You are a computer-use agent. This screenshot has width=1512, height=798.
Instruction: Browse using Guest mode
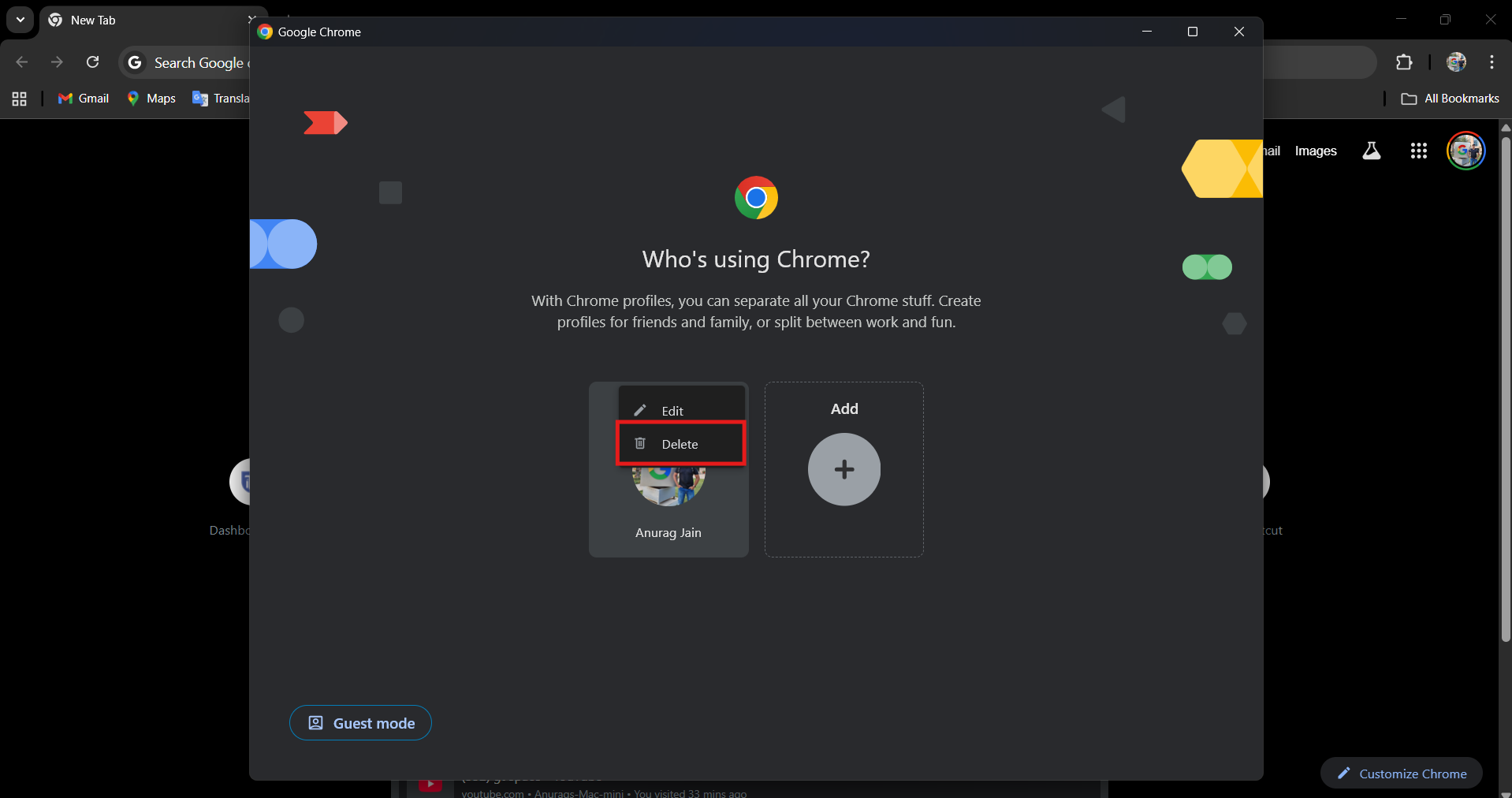click(x=360, y=723)
